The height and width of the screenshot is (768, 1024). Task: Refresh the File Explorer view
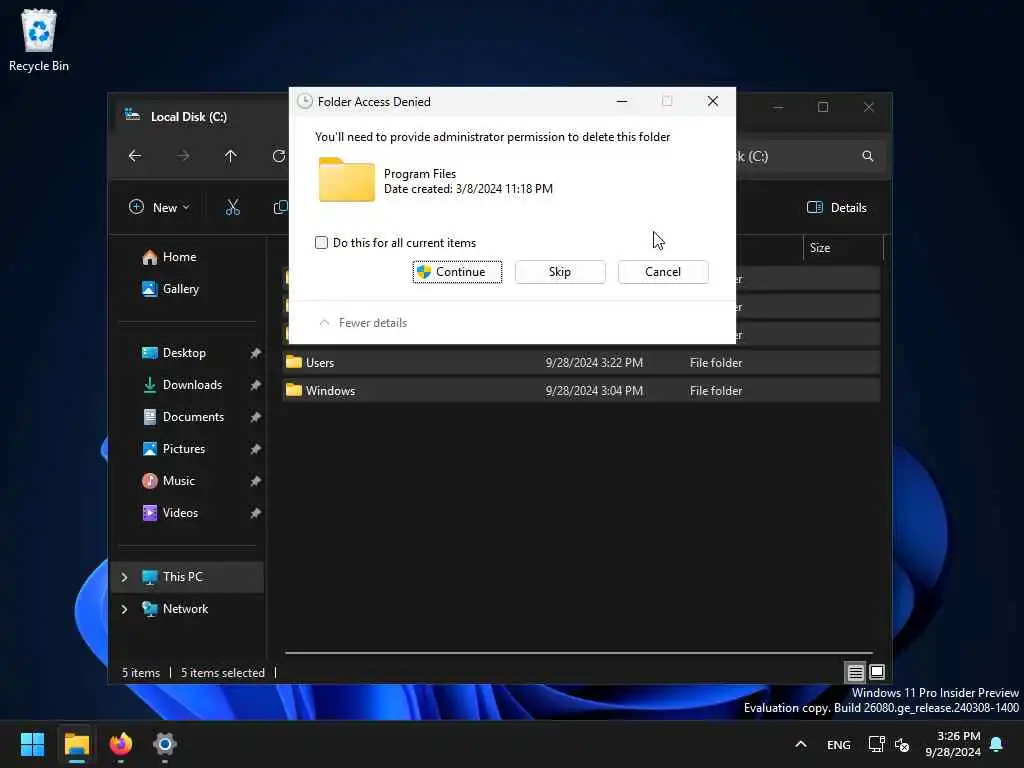[279, 156]
